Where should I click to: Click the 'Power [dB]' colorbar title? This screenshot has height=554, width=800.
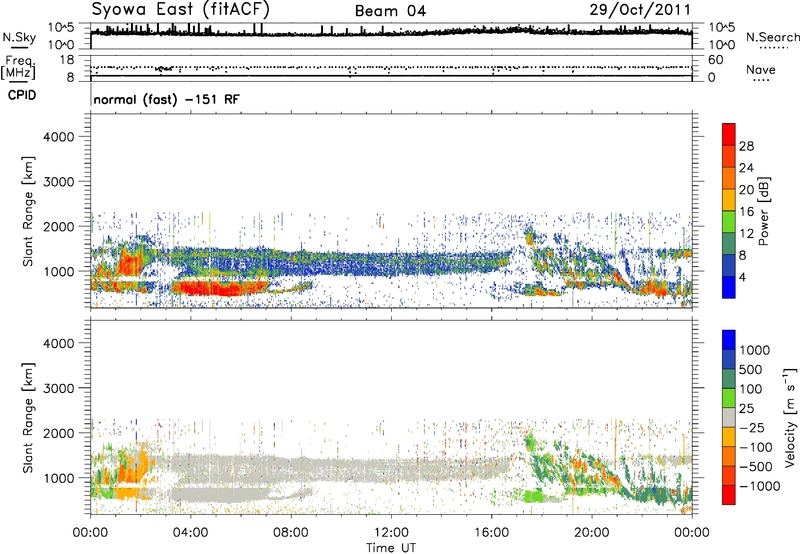[763, 211]
